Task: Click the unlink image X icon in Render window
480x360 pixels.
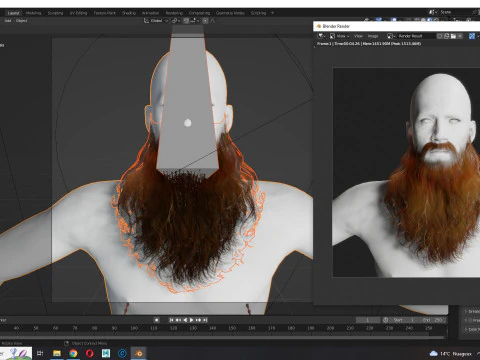Action: (x=460, y=36)
